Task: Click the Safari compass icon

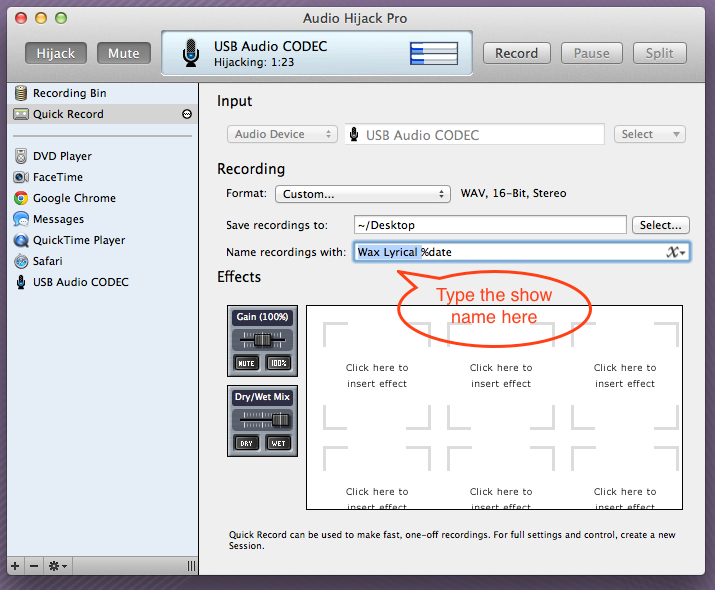Action: [x=21, y=261]
